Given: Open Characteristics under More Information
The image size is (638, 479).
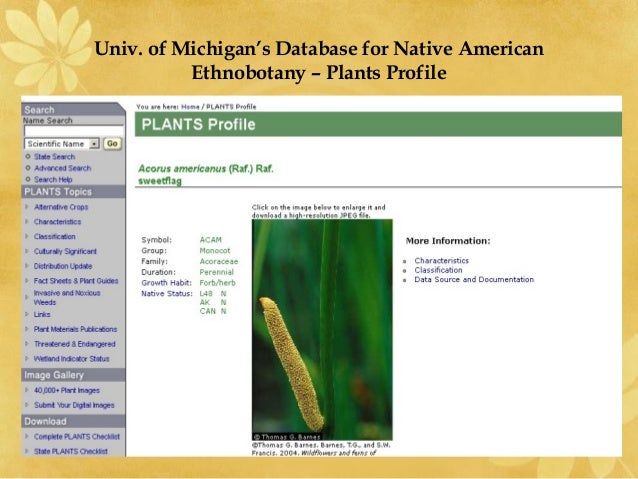Looking at the screenshot, I should point(441,260).
